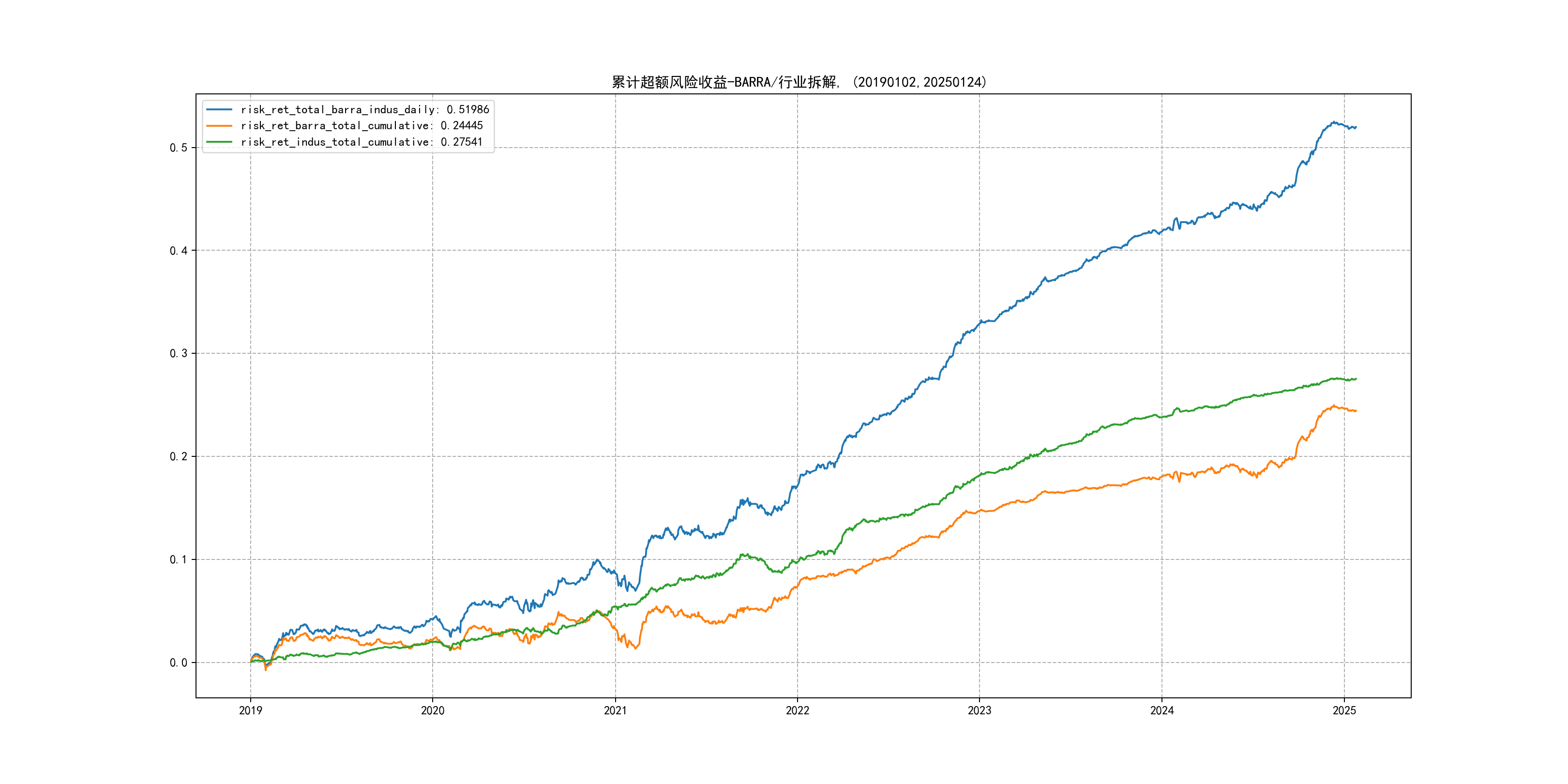Click the 2019 x-axis tick label

(250, 710)
